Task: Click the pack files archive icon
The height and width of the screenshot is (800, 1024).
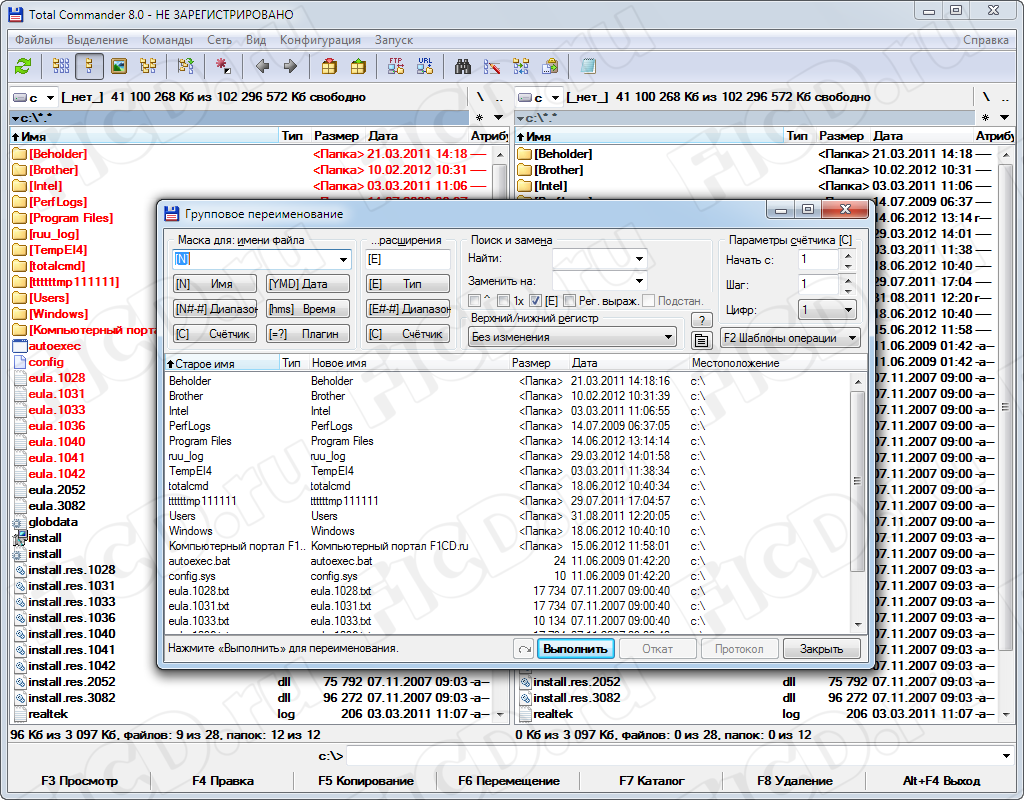Action: tap(329, 66)
